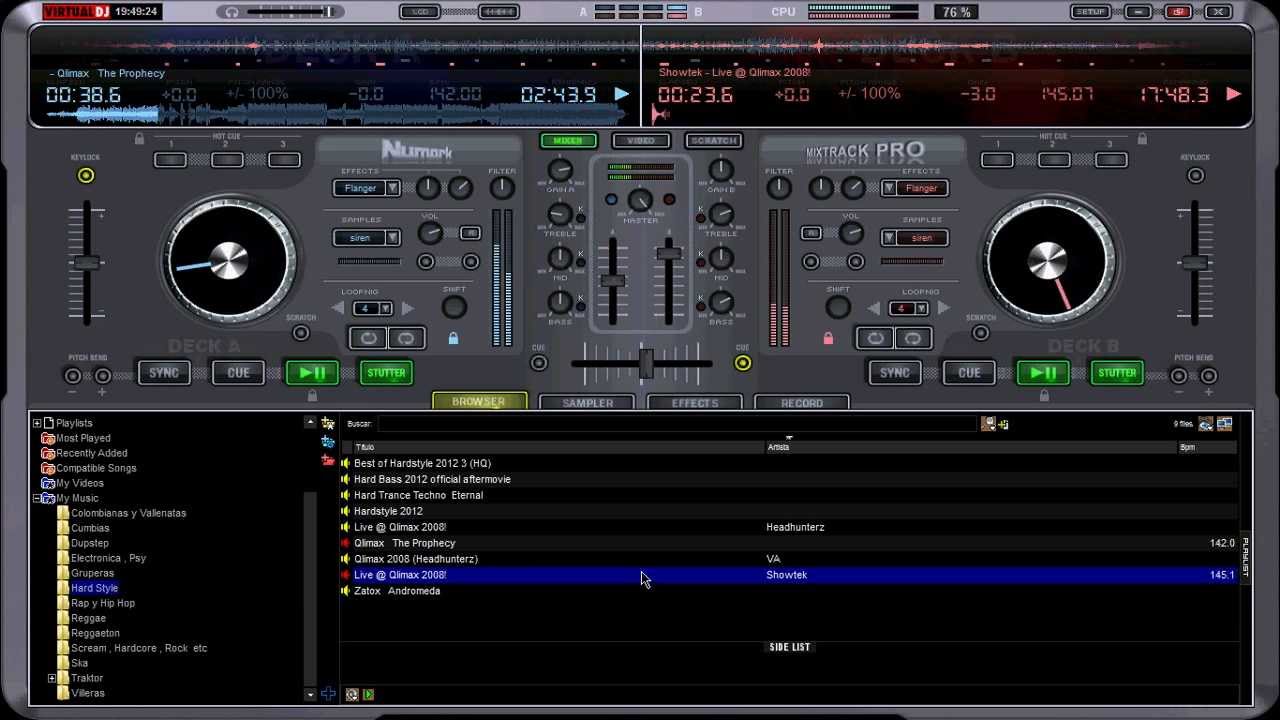
Task: Set Deck B loop in button
Action: pos(875,338)
